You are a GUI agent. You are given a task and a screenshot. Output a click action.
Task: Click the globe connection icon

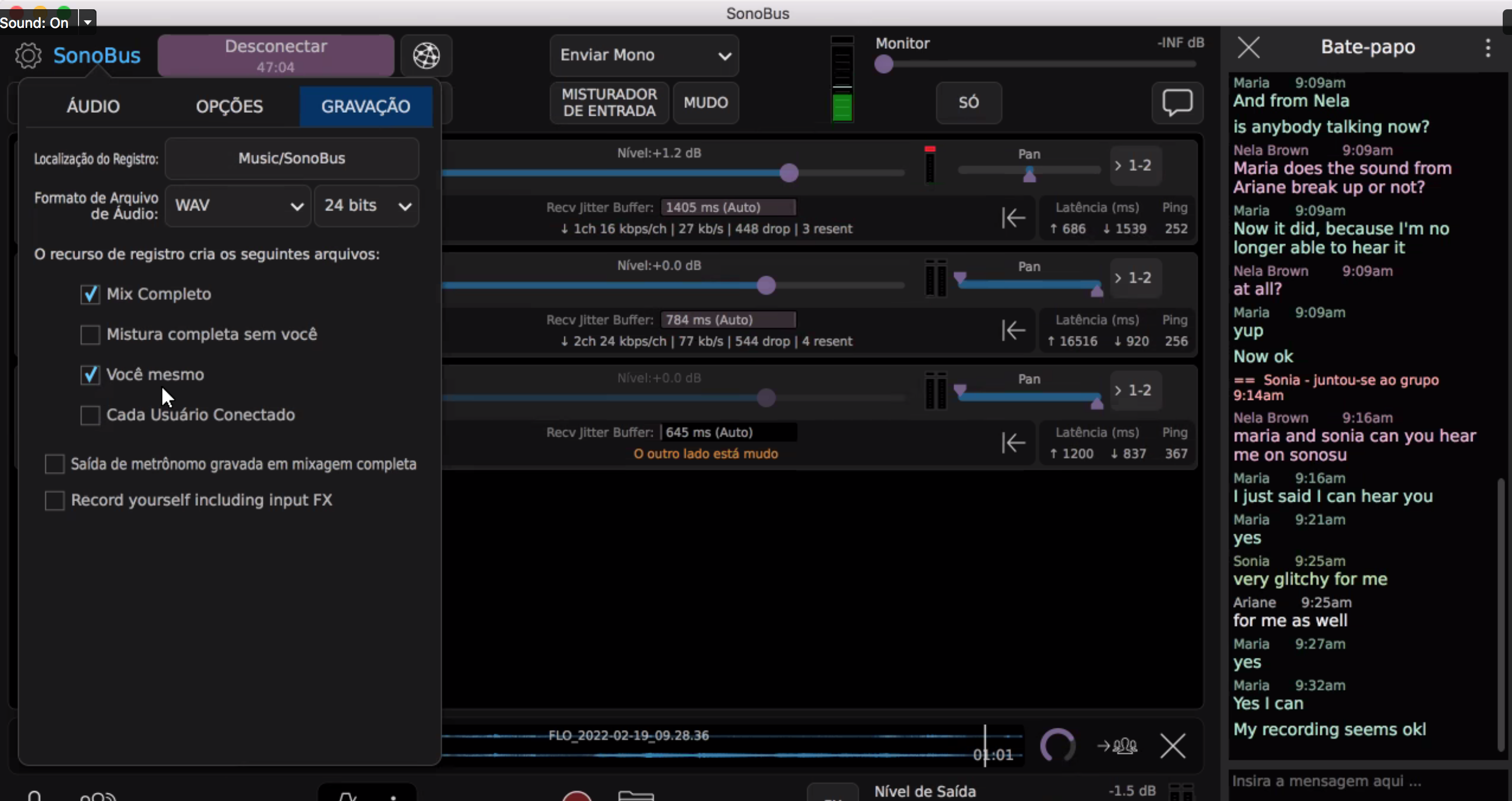point(426,56)
